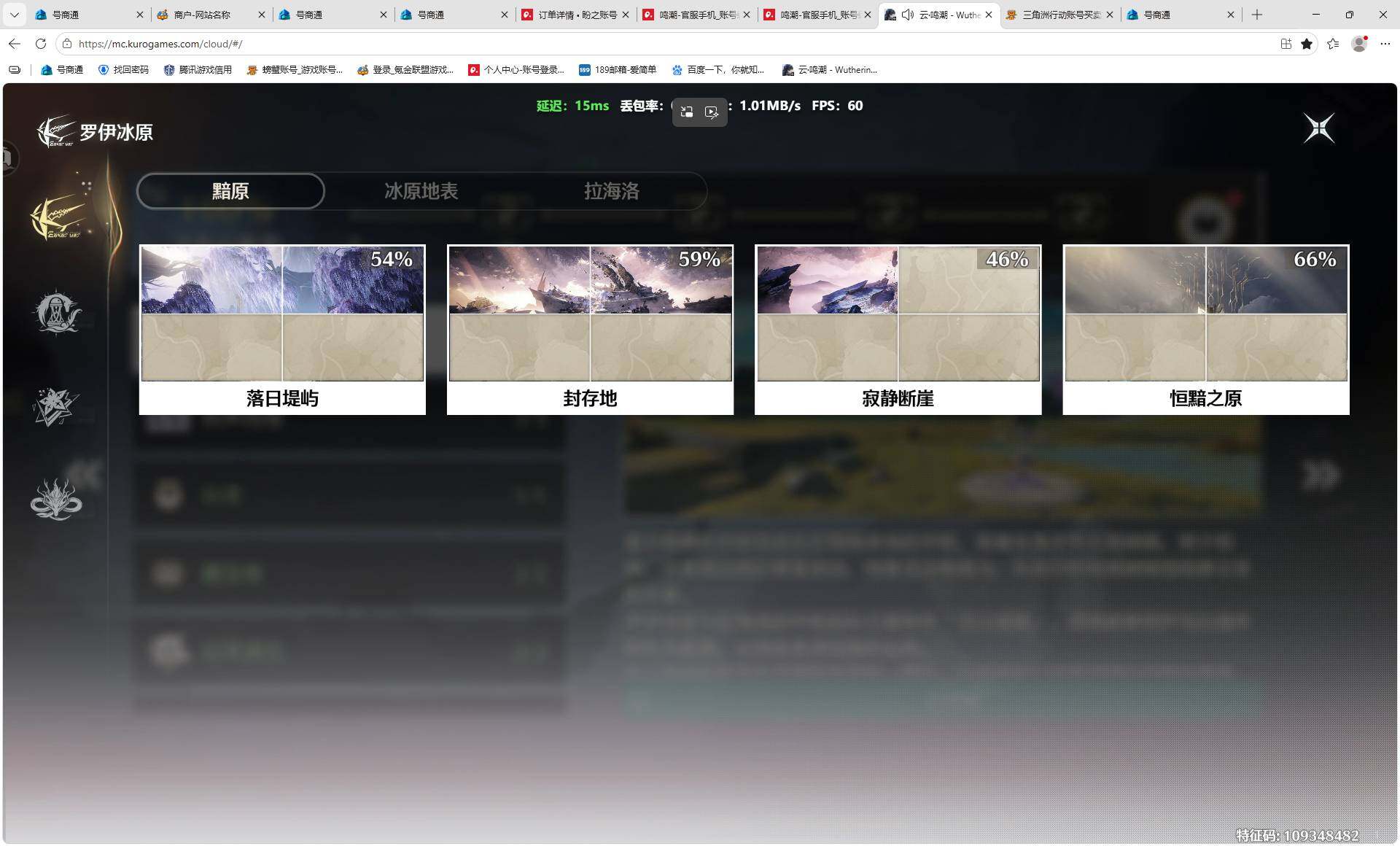View site information lock icon

click(x=66, y=44)
